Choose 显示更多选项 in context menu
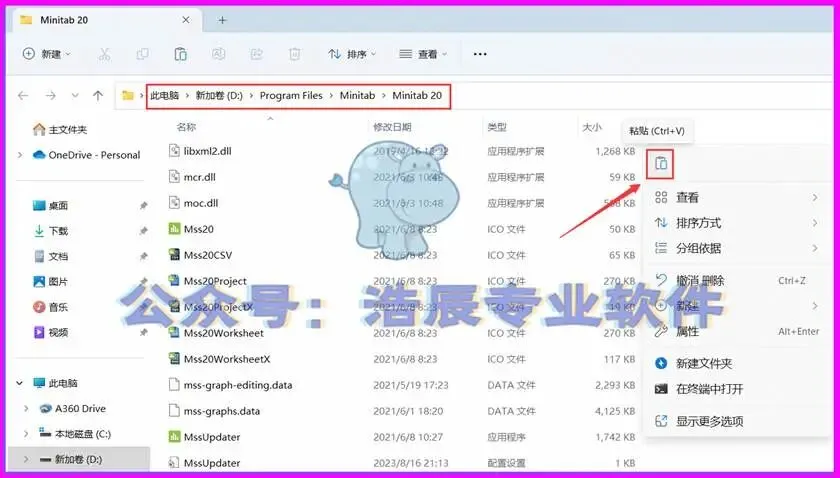840x478 pixels. pyautogui.click(x=737, y=421)
